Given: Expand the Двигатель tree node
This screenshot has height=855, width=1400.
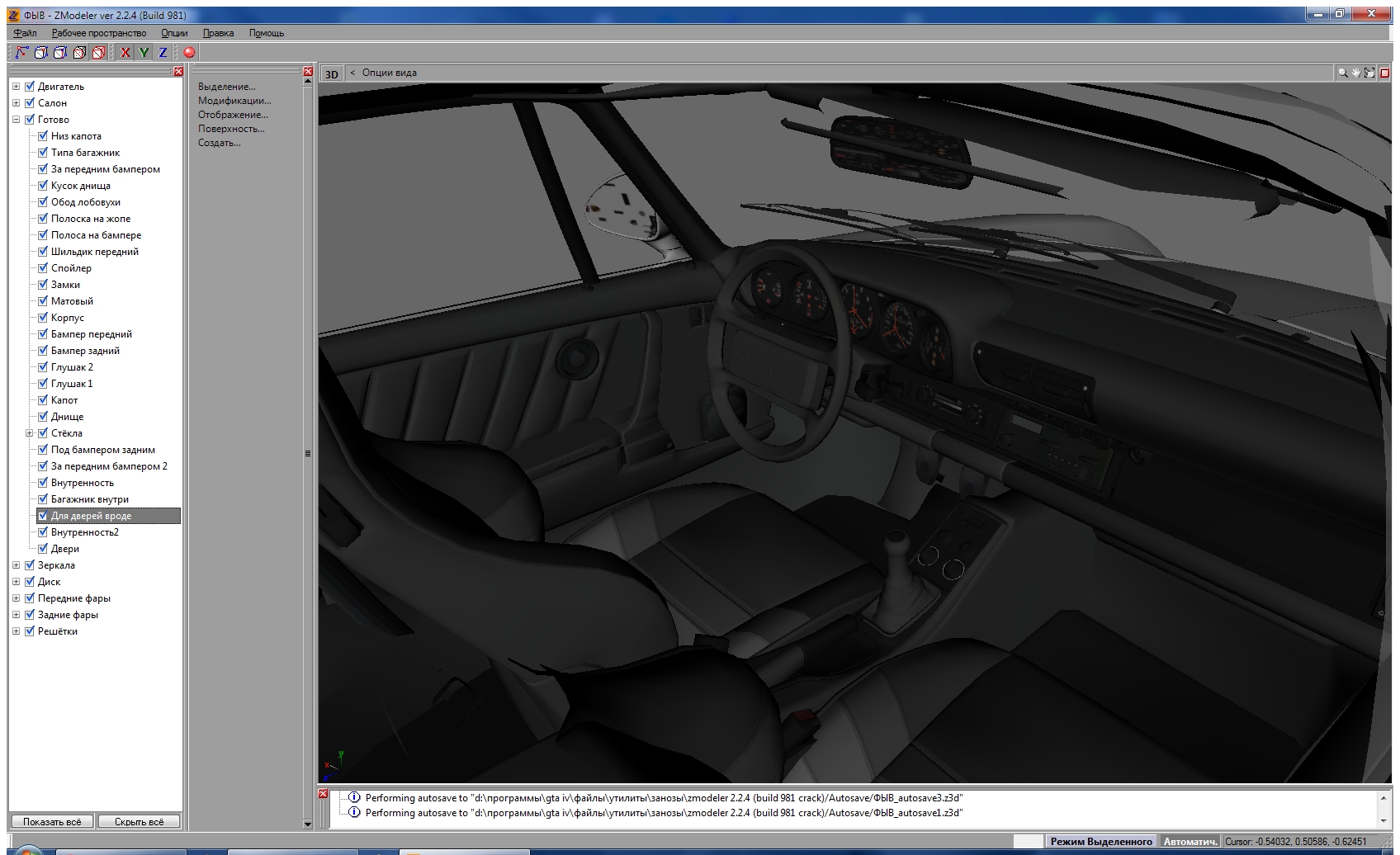Looking at the screenshot, I should [16, 87].
